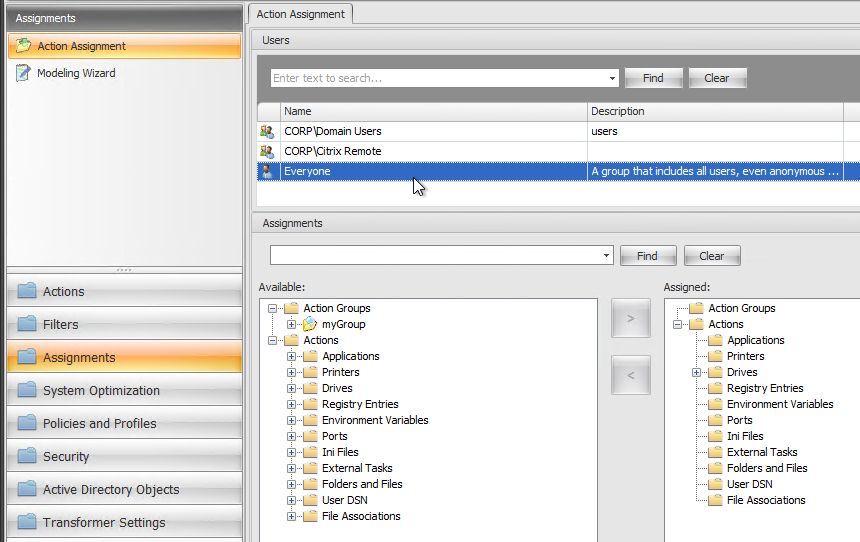Unassign selected item with < button

click(631, 375)
